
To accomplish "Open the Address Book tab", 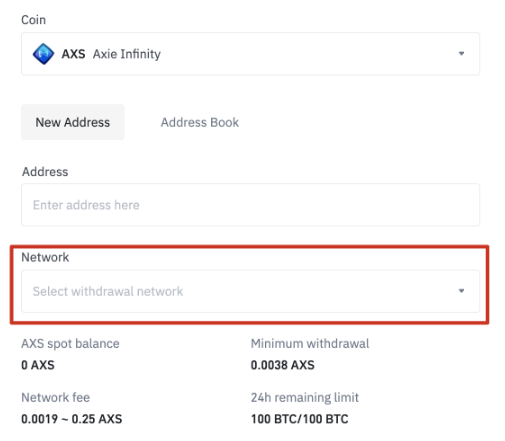I will click(200, 122).
